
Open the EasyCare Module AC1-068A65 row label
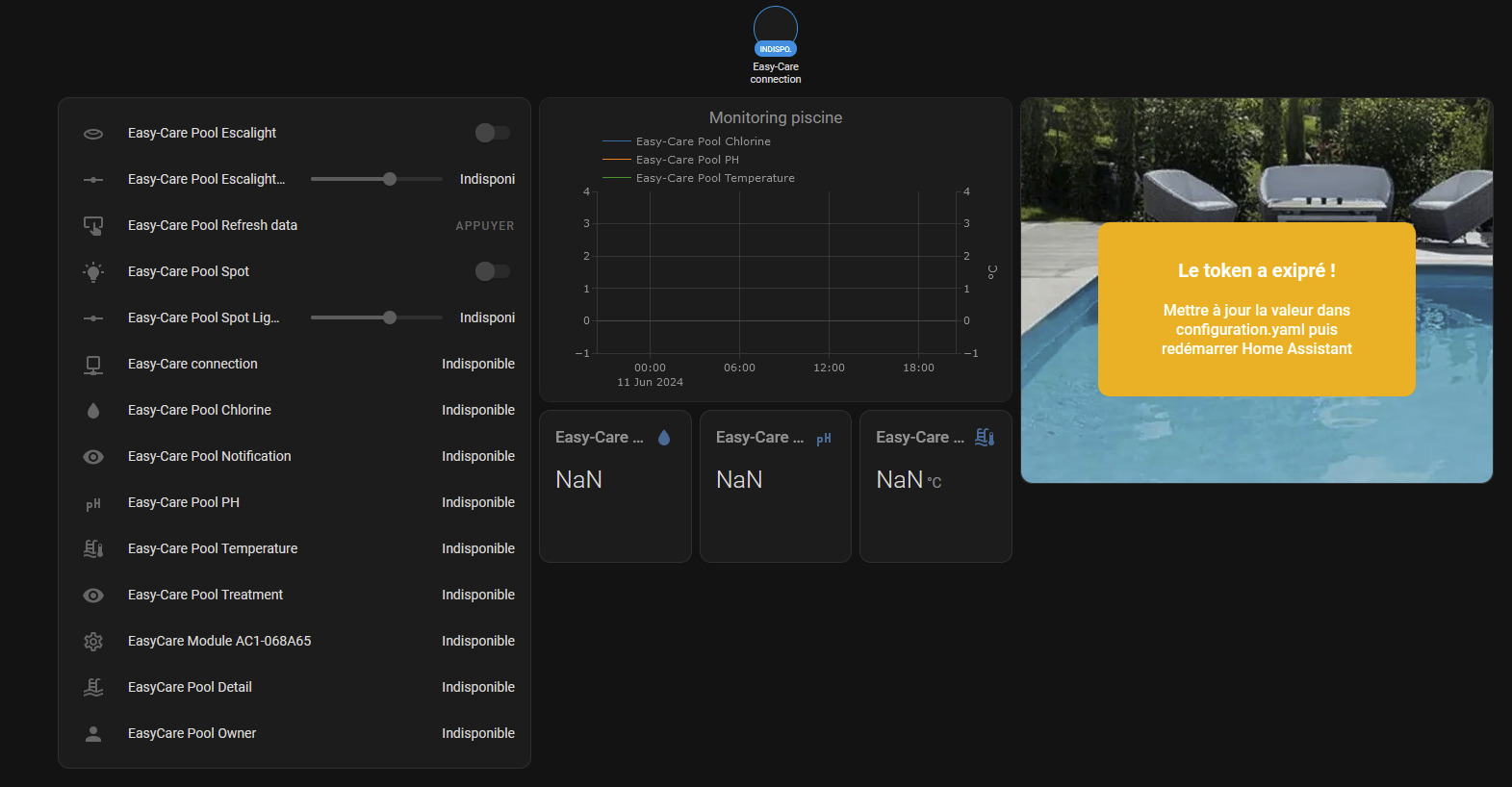[219, 641]
